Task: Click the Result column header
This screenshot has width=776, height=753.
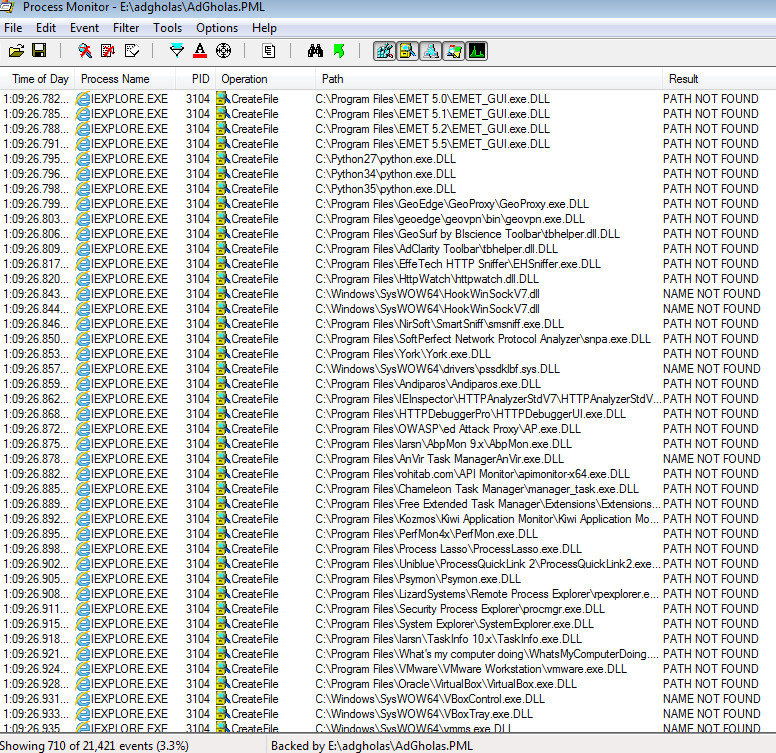Action: [684, 79]
